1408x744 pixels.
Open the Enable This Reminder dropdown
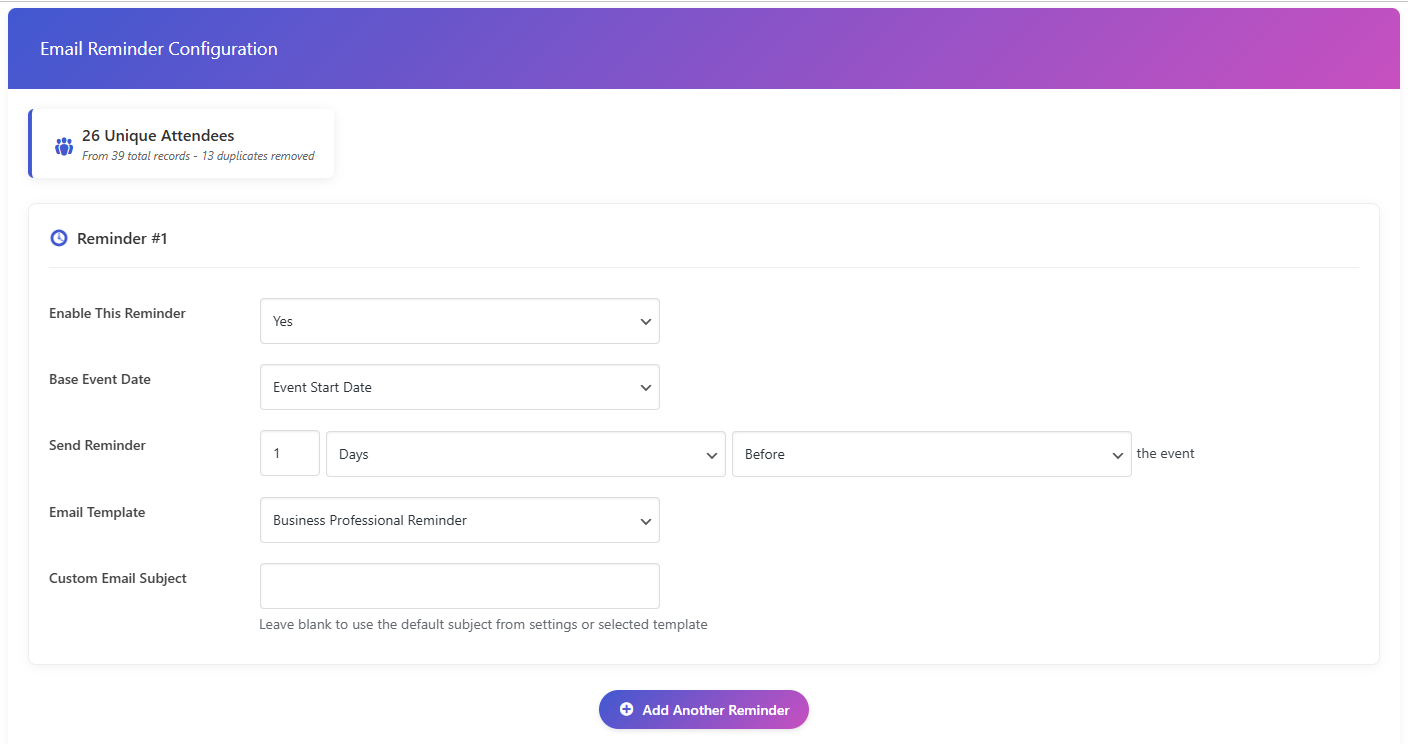[x=459, y=321]
